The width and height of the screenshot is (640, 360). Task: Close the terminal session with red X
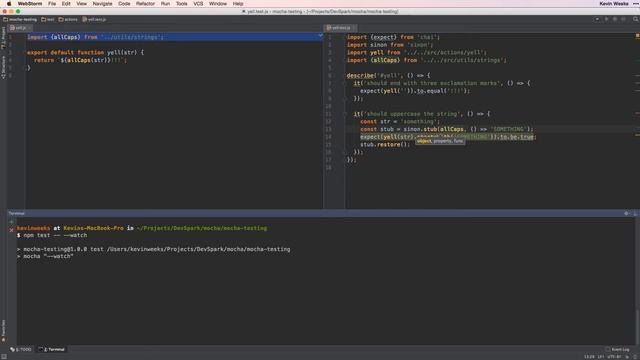click(x=11, y=230)
